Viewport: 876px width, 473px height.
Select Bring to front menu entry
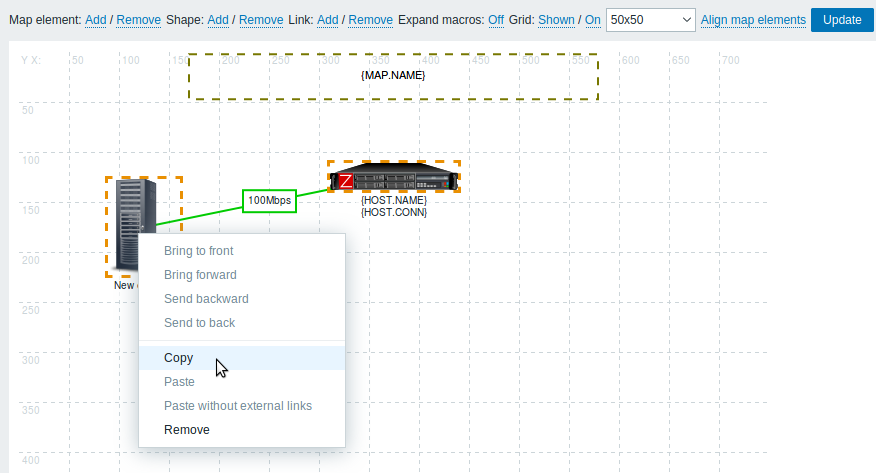click(x=242, y=251)
